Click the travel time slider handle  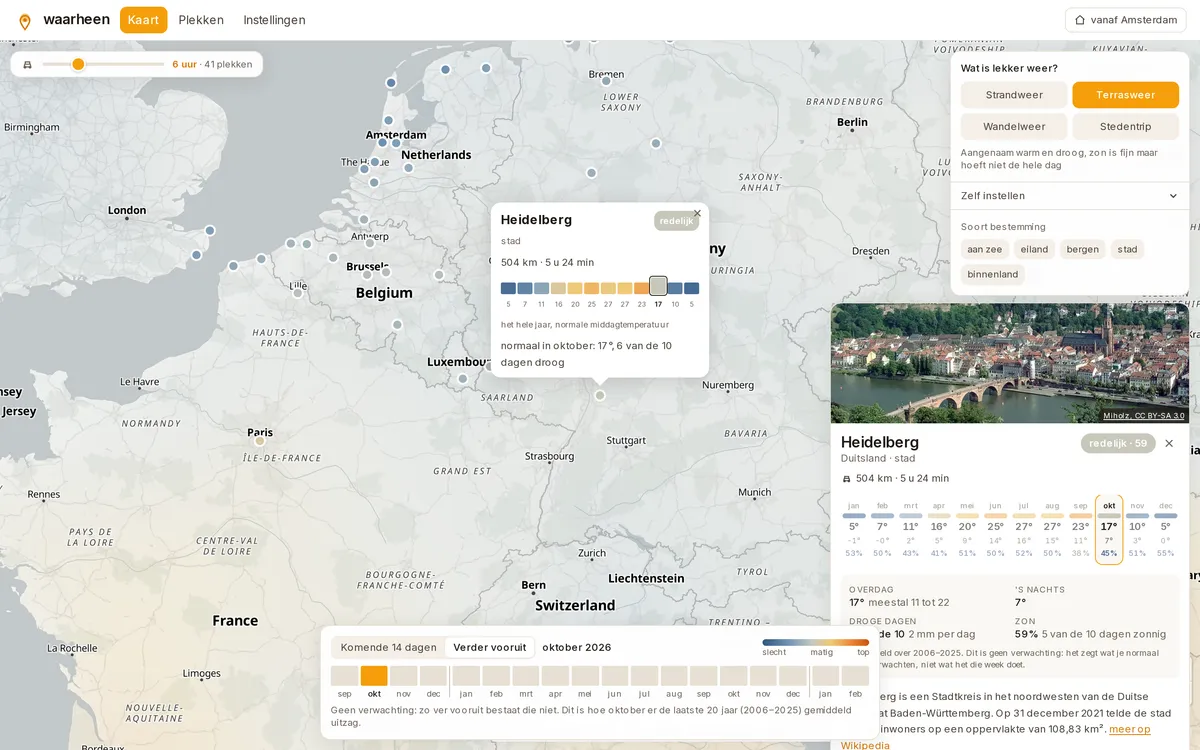[x=78, y=64]
